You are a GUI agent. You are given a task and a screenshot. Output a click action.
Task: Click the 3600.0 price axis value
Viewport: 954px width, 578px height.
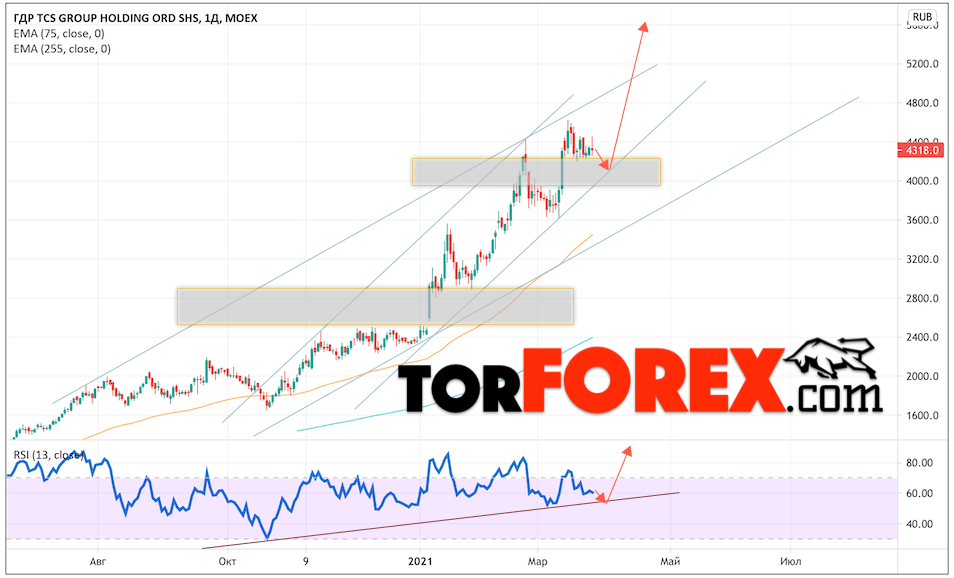point(922,220)
